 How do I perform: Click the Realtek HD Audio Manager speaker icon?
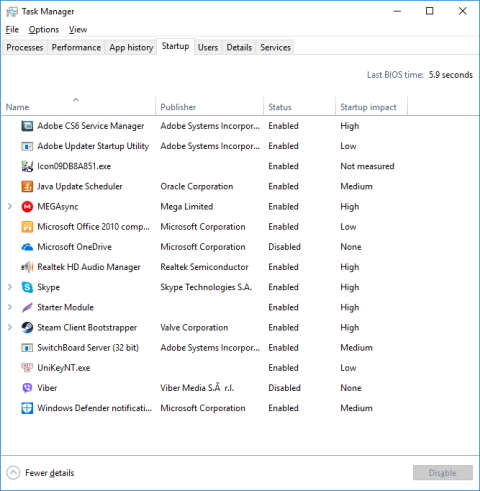27,267
